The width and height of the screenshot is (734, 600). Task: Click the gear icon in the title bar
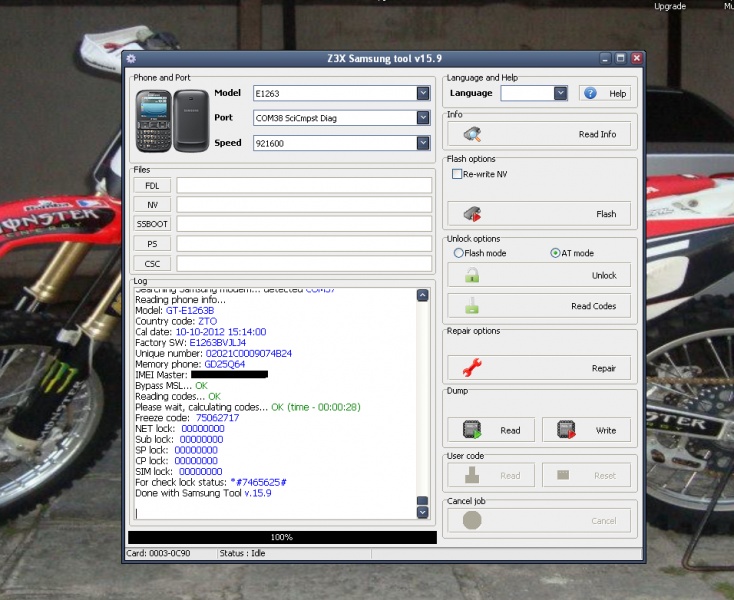tap(131, 59)
